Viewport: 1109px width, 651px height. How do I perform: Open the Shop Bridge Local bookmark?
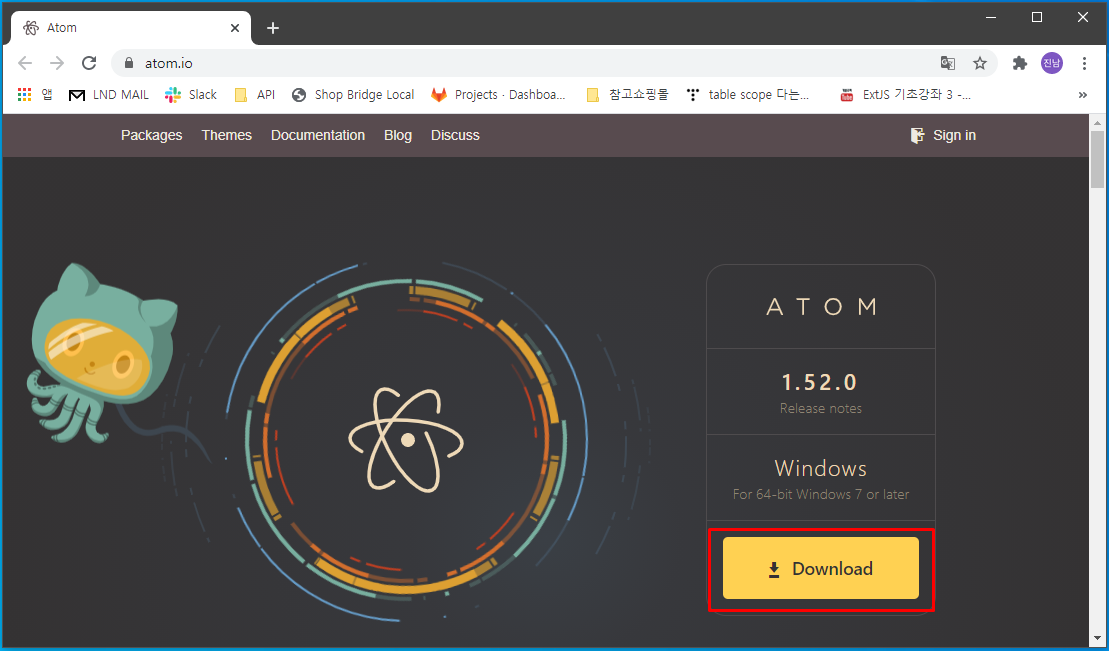pyautogui.click(x=353, y=94)
